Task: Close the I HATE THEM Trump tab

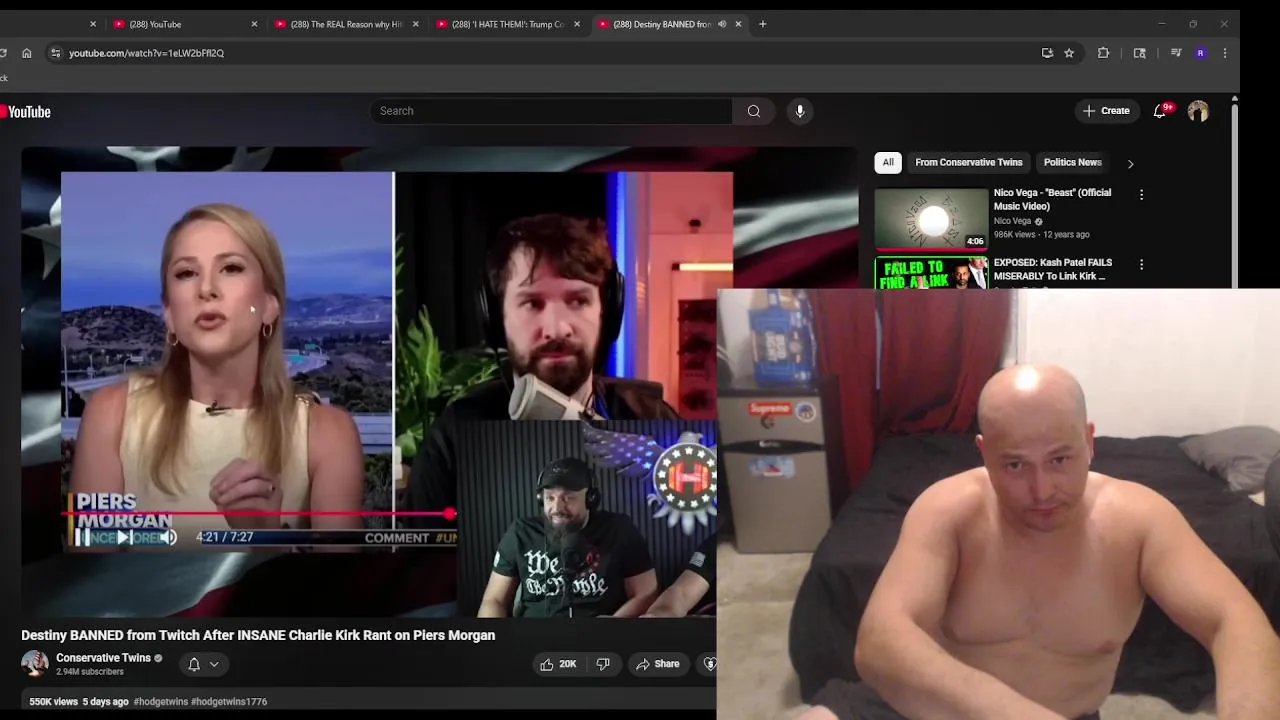Action: pyautogui.click(x=577, y=24)
